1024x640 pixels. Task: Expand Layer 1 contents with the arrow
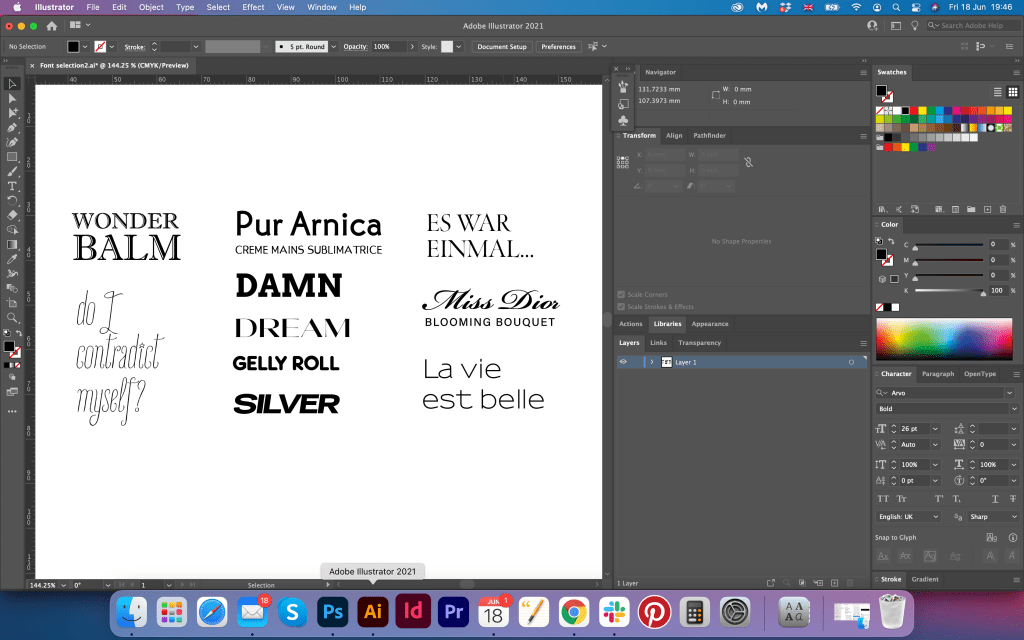coord(652,362)
